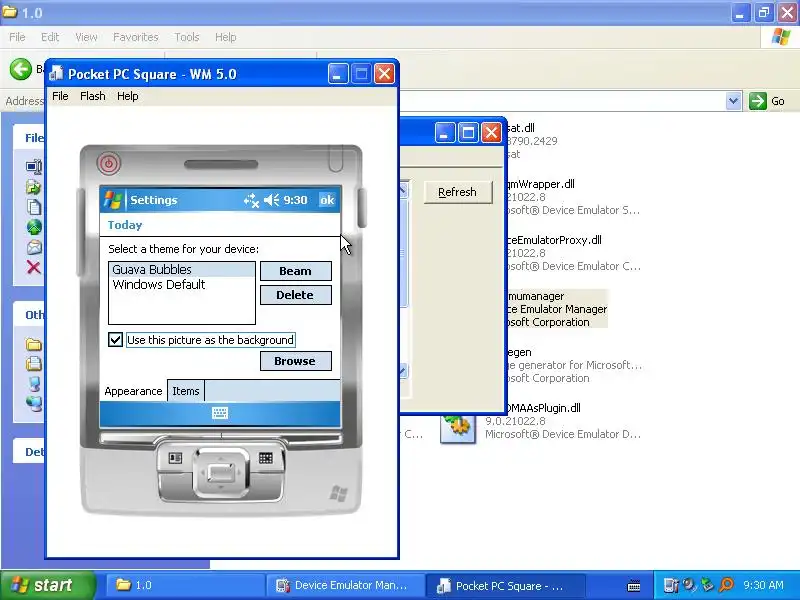The height and width of the screenshot is (600, 800).
Task: Tap the connectivity status icon in Settings bar
Action: (251, 200)
